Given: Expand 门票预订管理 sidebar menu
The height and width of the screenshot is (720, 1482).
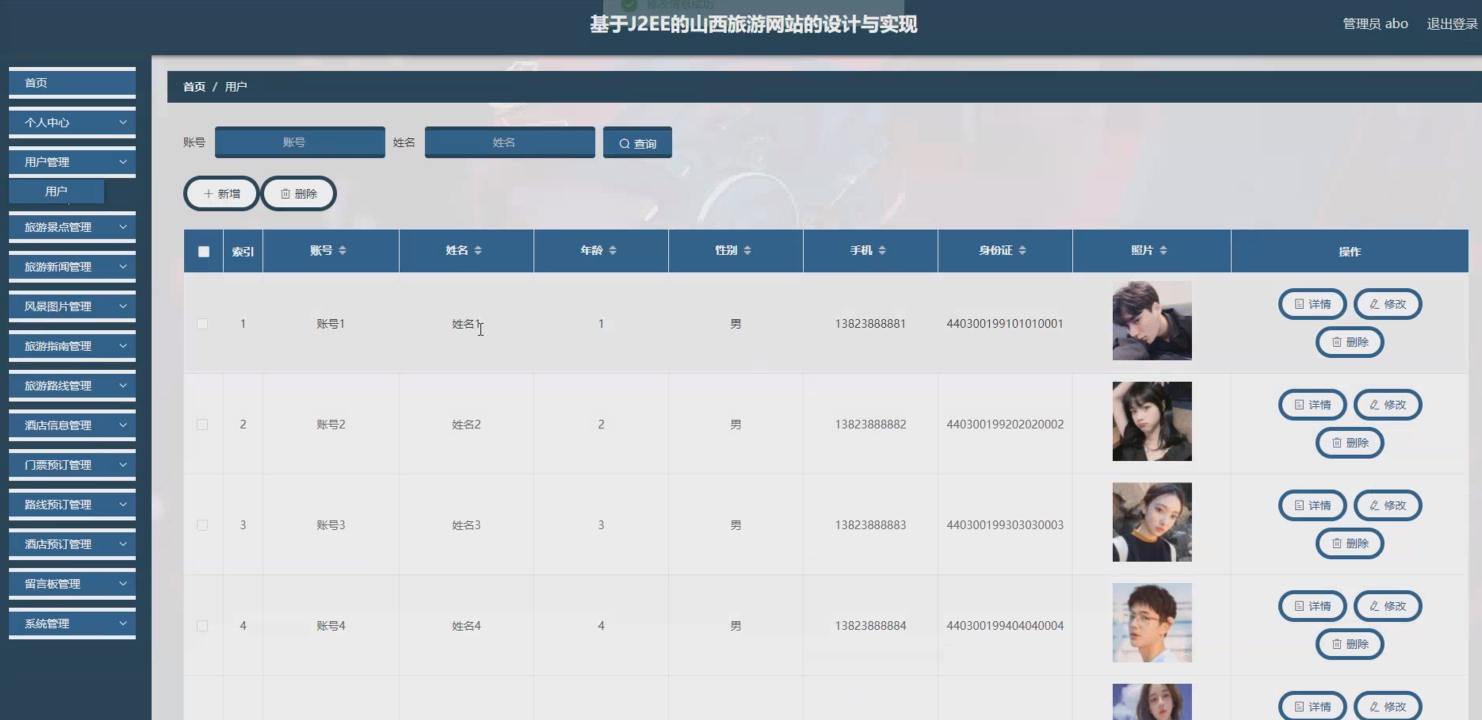Looking at the screenshot, I should tap(72, 465).
